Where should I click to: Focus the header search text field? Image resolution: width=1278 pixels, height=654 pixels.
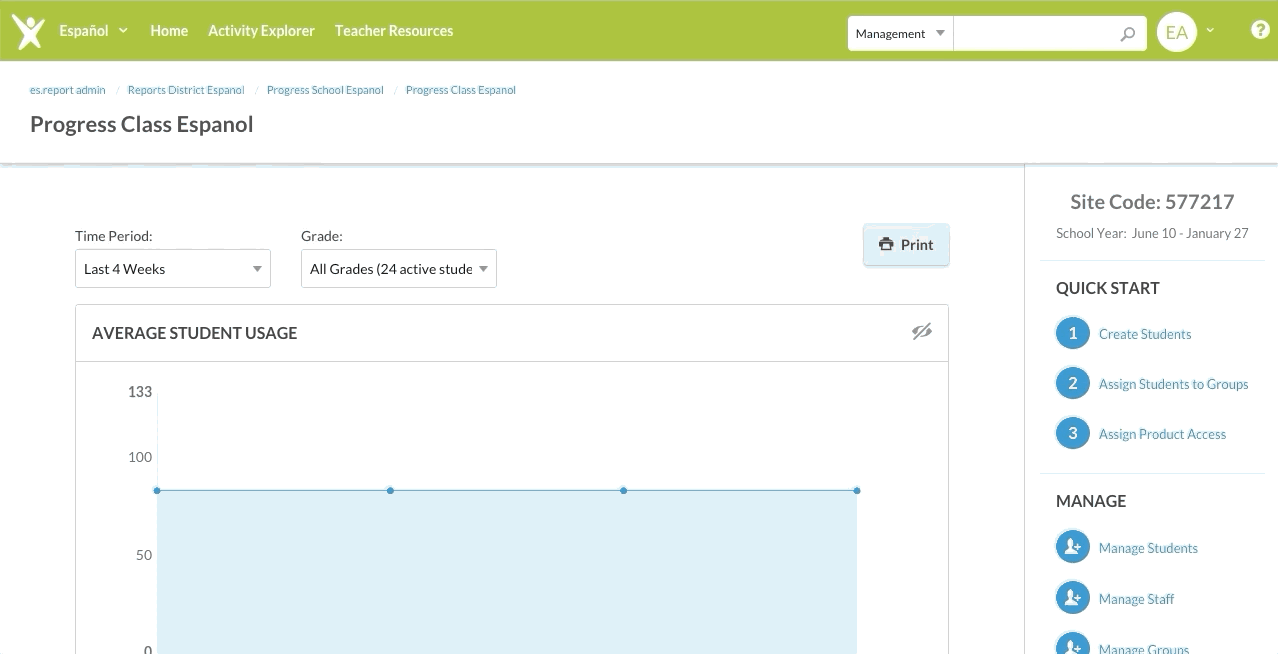click(x=1035, y=33)
